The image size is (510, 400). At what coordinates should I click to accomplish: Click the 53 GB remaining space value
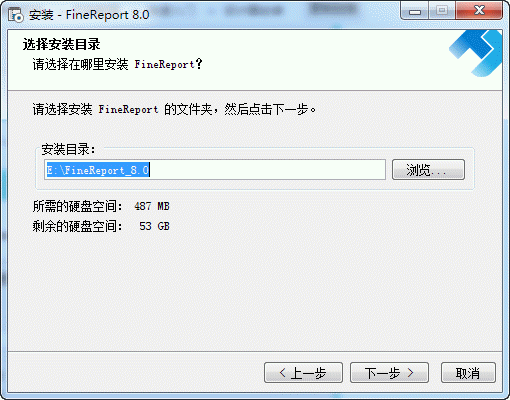[x=154, y=226]
